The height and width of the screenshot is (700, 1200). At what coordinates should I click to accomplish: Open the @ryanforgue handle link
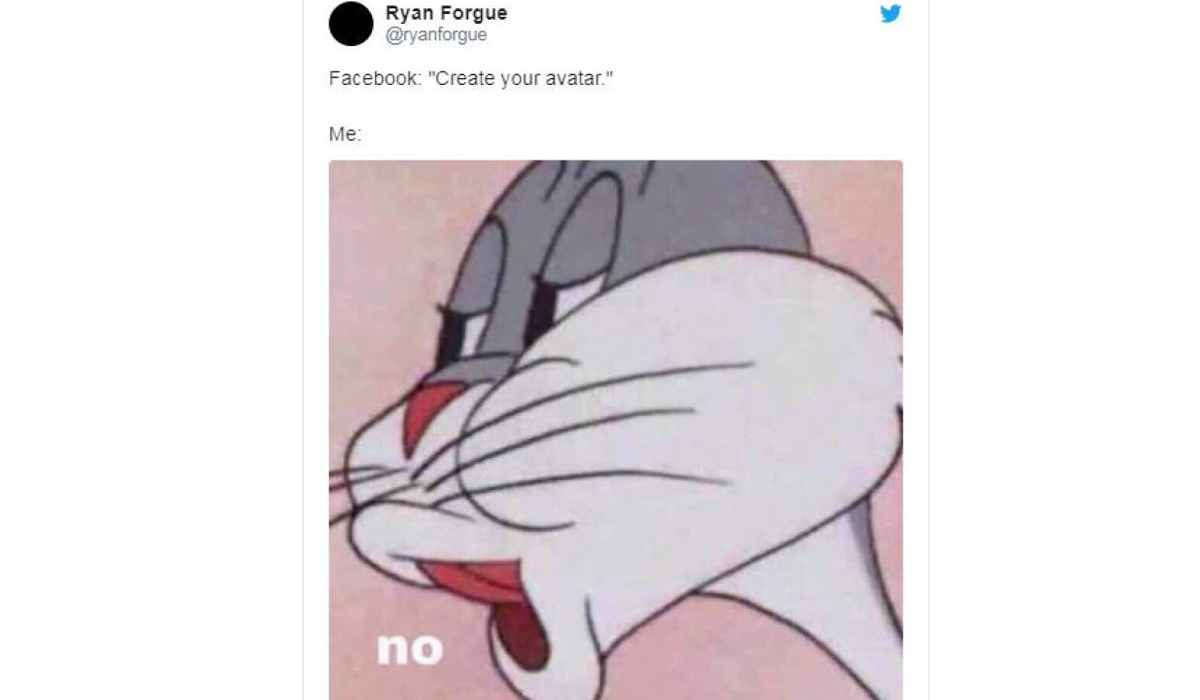tap(436, 35)
